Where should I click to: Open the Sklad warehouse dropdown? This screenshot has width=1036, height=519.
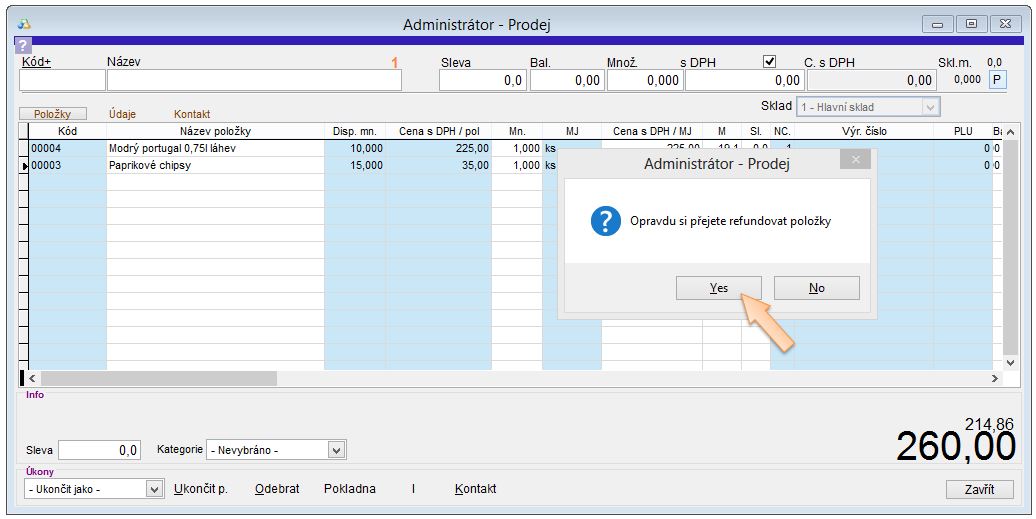click(930, 106)
